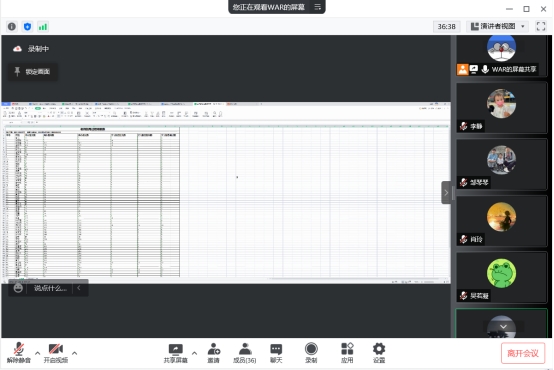Unmute the microphone
The width and height of the screenshot is (554, 370).
[19, 353]
